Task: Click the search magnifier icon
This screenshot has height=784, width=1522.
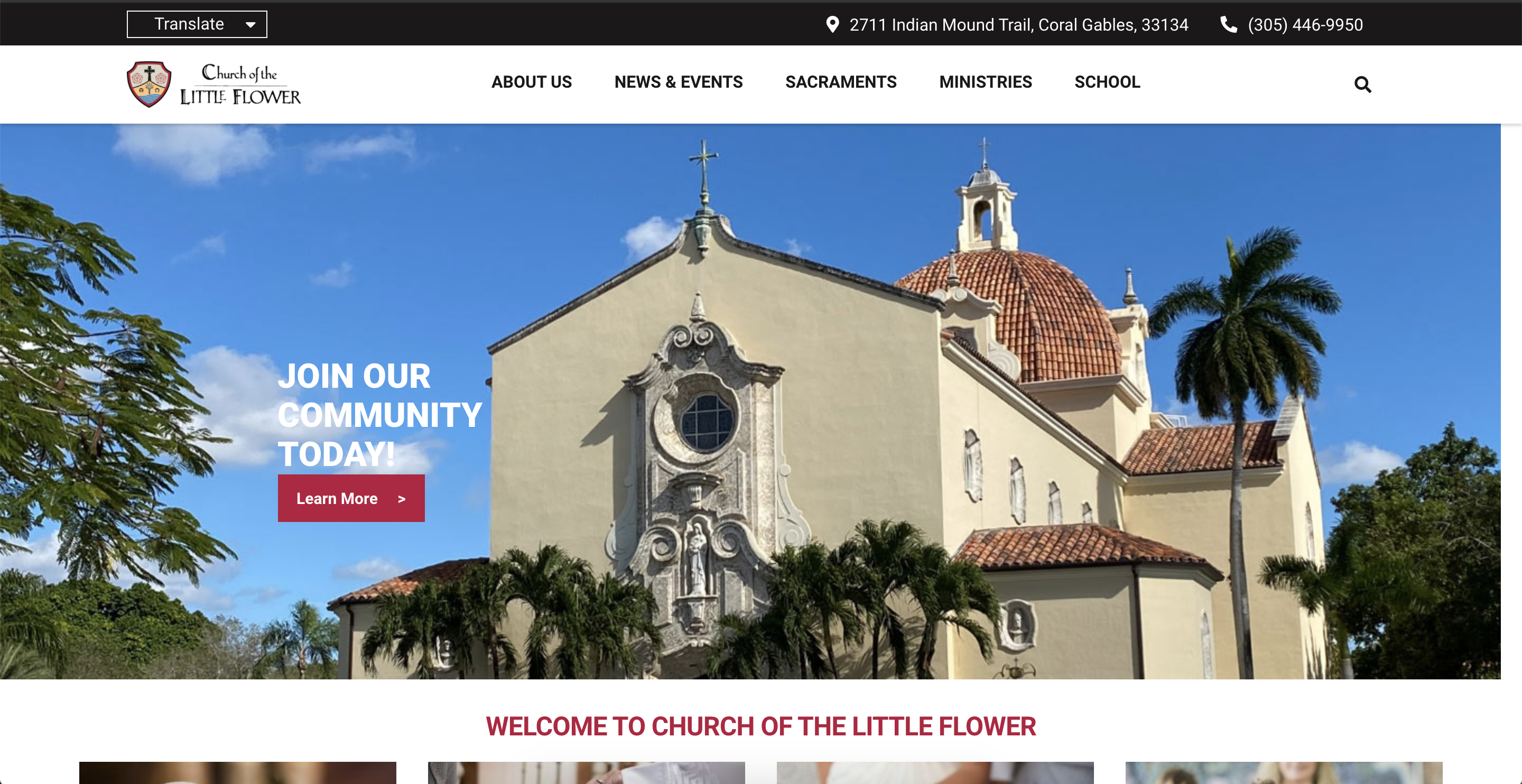Action: pos(1362,85)
